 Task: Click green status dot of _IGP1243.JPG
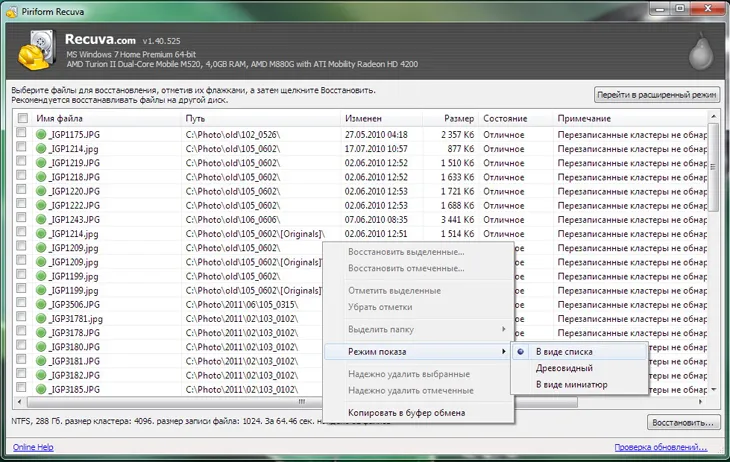tap(41, 219)
